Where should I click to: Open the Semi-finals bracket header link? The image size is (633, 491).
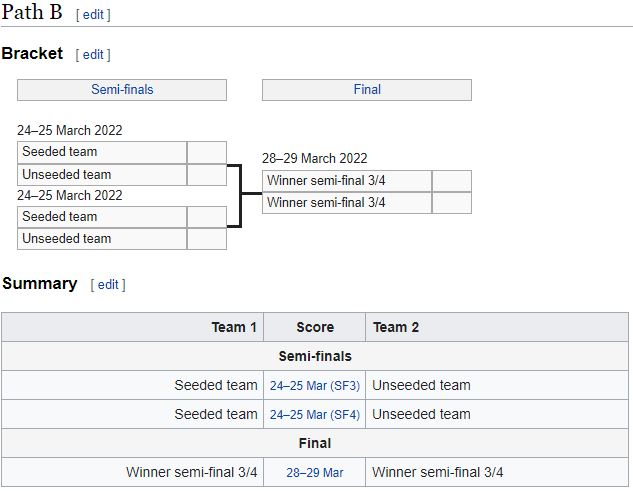tap(122, 89)
